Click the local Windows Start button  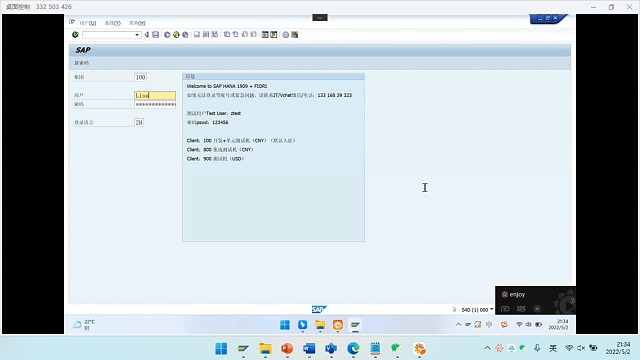[221, 349]
